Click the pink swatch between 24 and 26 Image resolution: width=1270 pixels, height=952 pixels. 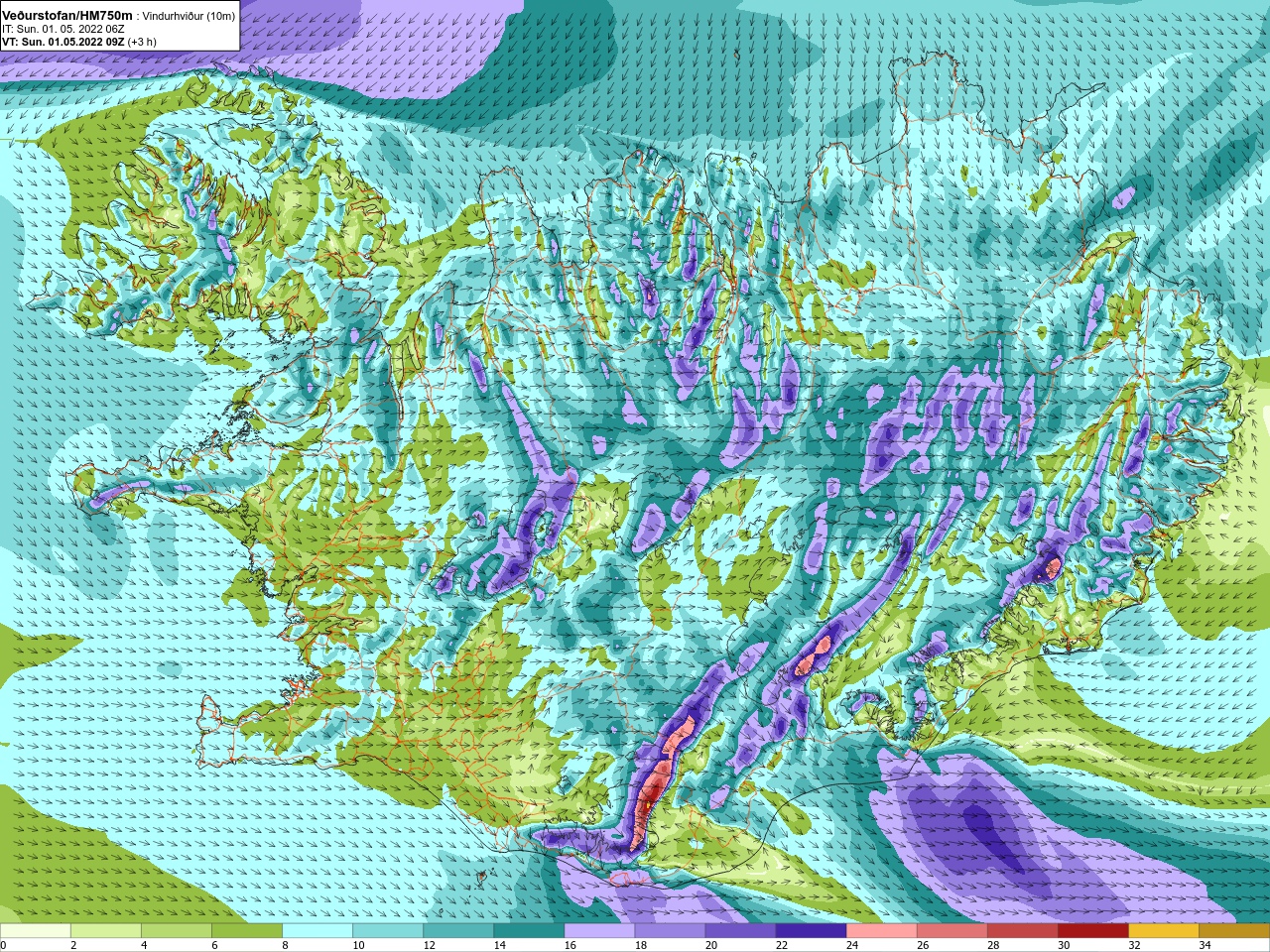tap(881, 931)
